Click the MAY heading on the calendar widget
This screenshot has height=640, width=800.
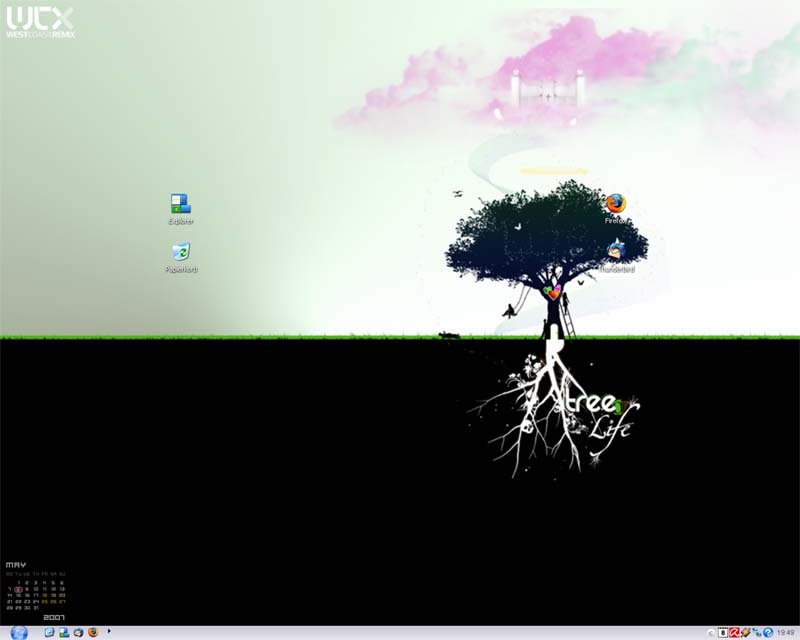click(16, 565)
